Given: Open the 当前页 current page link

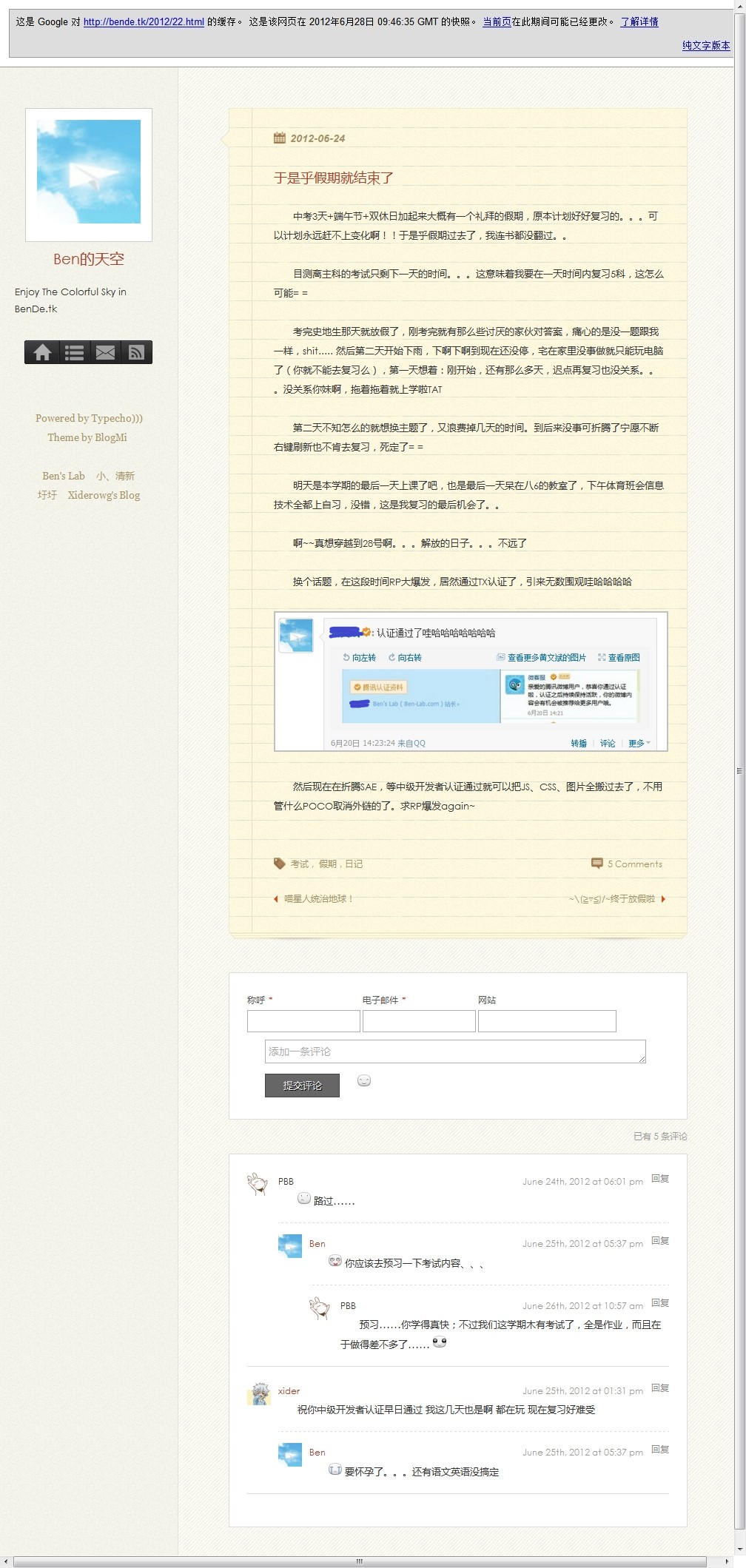Looking at the screenshot, I should 497,22.
